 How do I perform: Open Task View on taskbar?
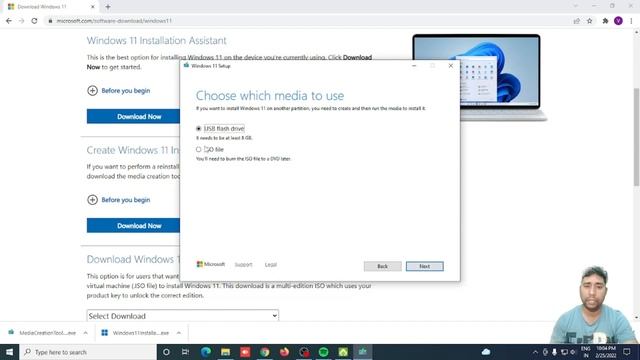point(185,352)
